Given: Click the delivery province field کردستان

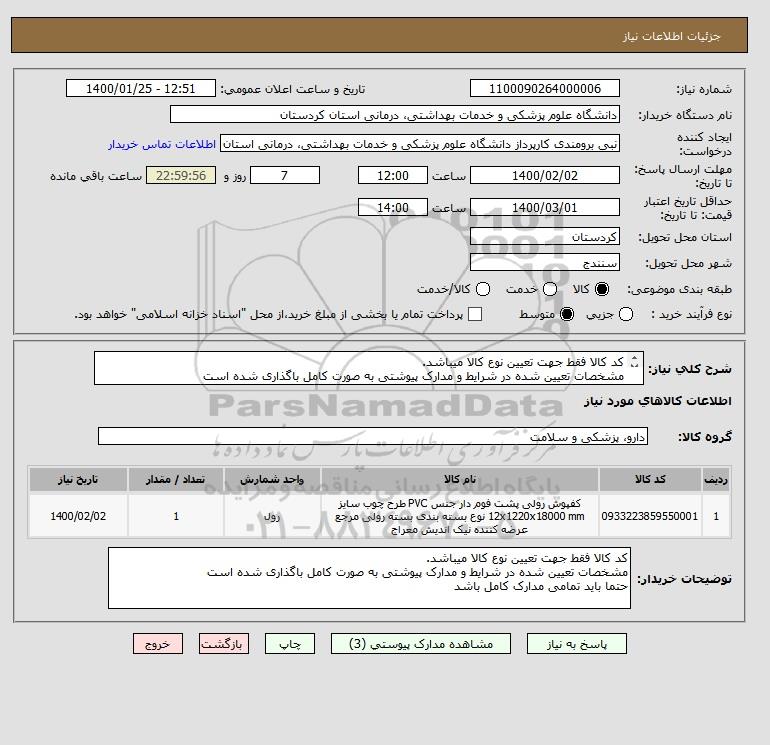Looking at the screenshot, I should 545,237.
